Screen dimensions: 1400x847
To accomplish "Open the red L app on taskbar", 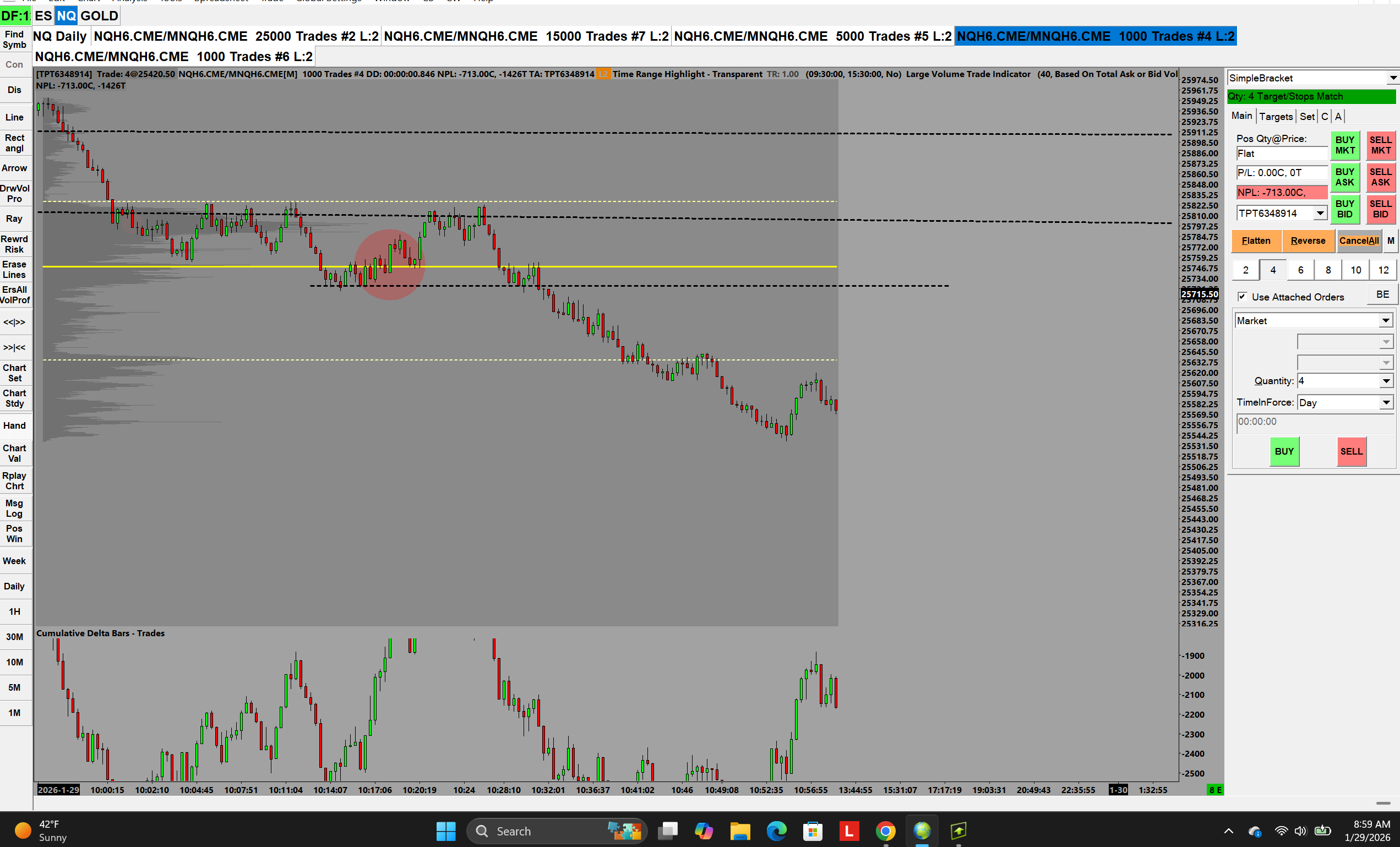I will (849, 831).
